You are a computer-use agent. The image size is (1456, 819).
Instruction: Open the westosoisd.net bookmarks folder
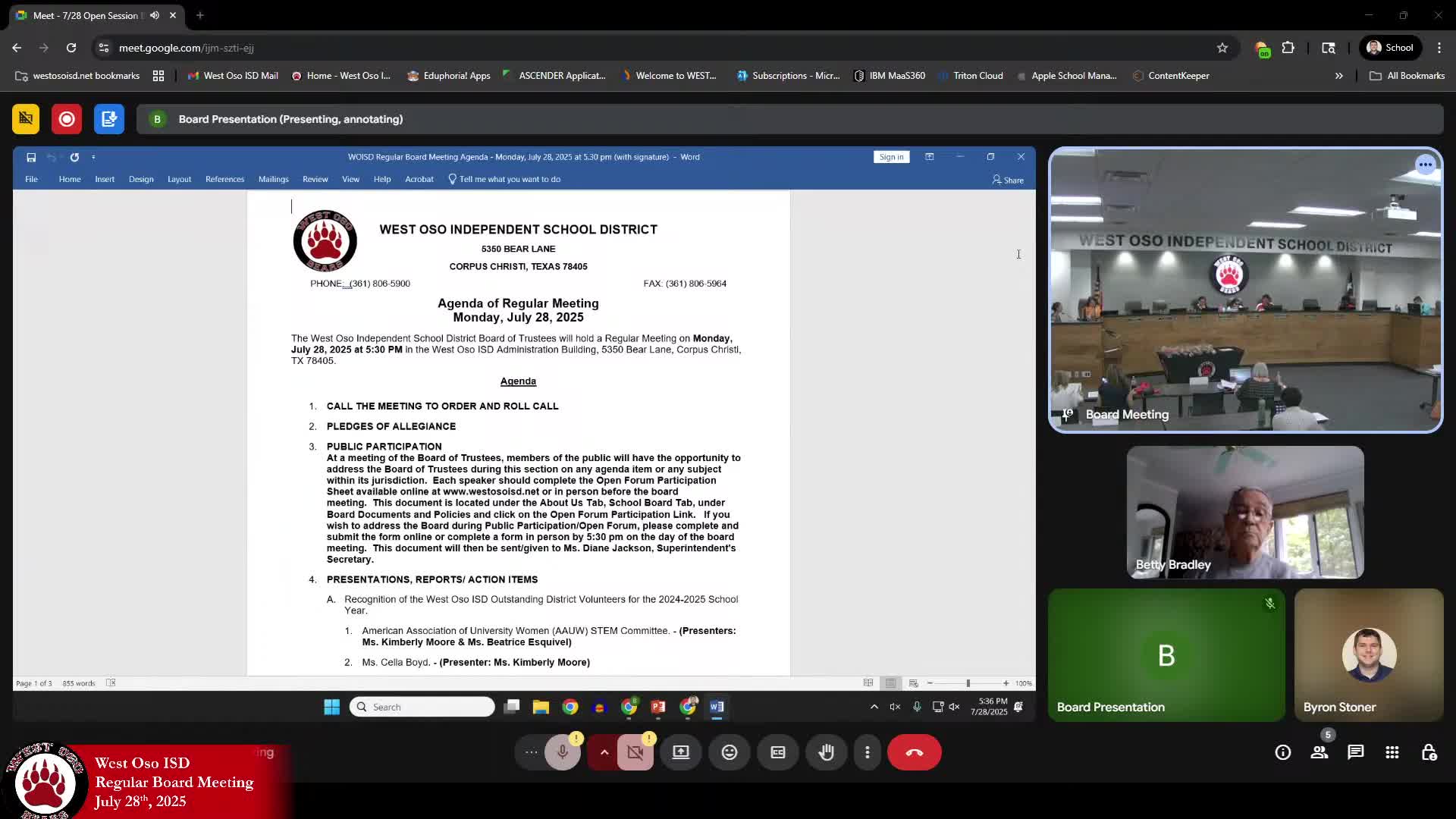pos(77,76)
